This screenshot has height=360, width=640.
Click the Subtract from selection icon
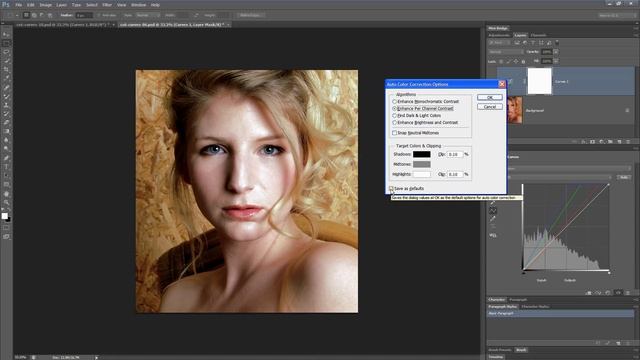[42, 15]
